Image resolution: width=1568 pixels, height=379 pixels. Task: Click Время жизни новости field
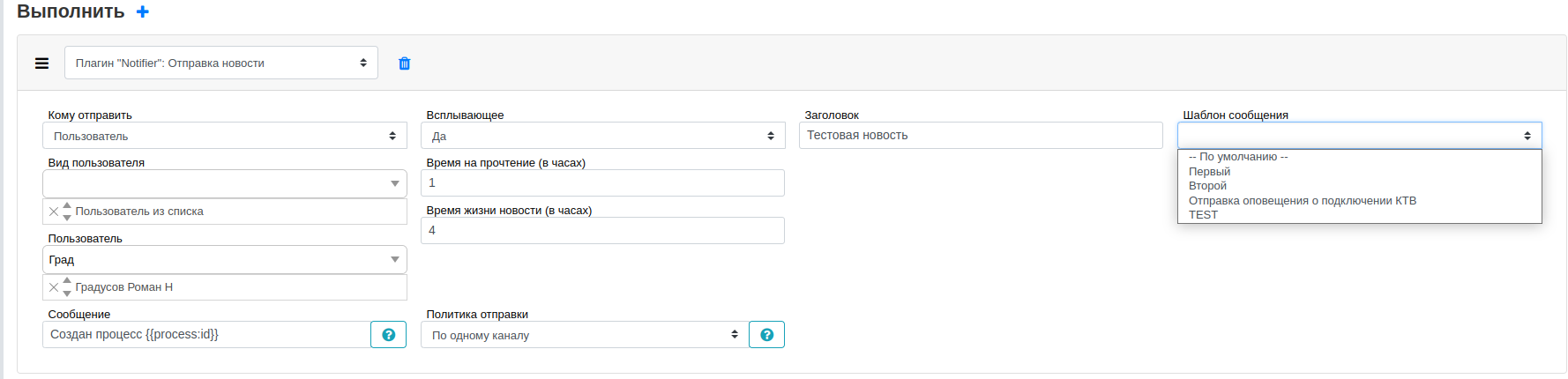point(602,231)
